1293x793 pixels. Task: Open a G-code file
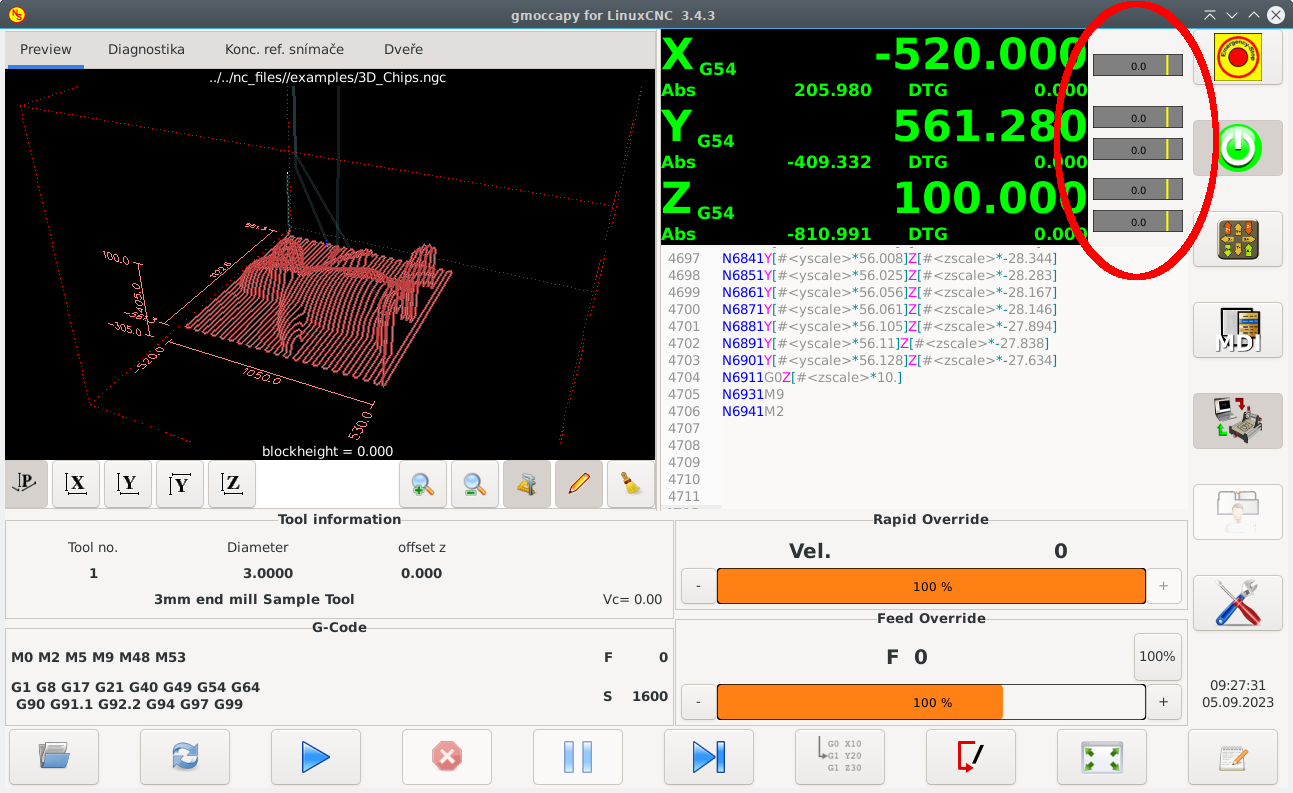(x=55, y=757)
